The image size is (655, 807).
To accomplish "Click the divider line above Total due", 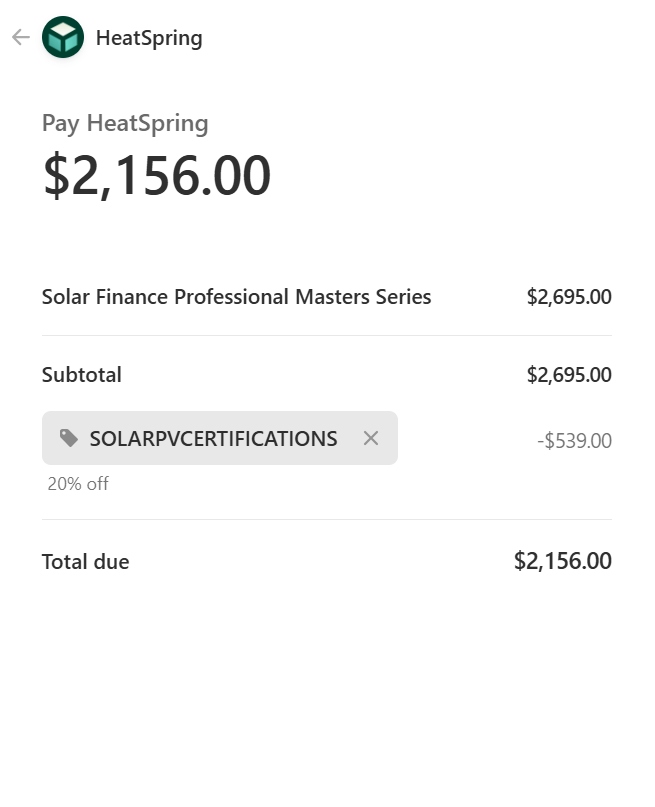I will click(327, 520).
